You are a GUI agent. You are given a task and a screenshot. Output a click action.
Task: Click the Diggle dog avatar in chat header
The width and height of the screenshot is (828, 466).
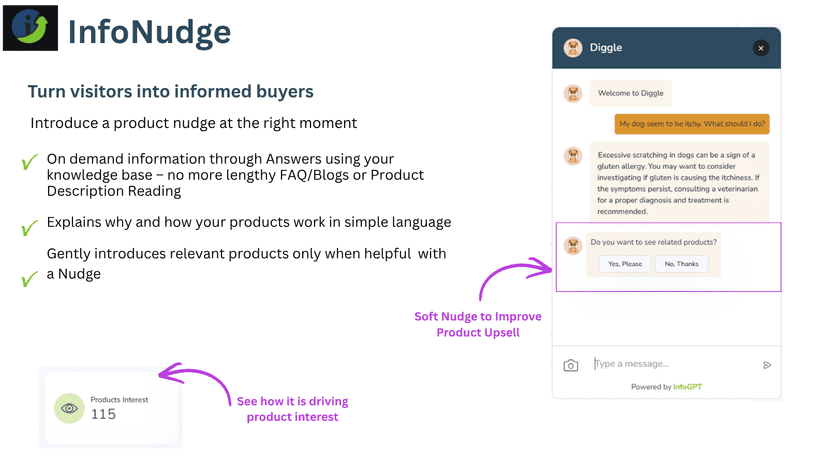(572, 48)
